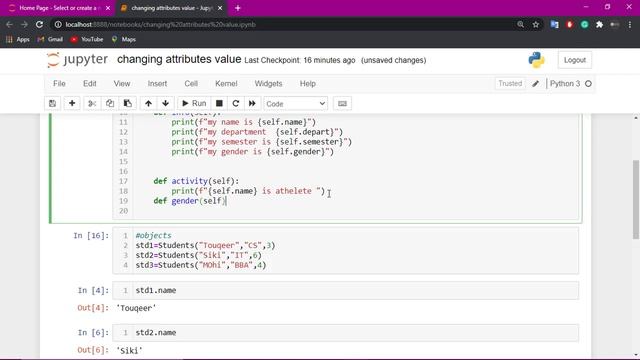
Task: Open the Edit menu
Action: pos(90,84)
